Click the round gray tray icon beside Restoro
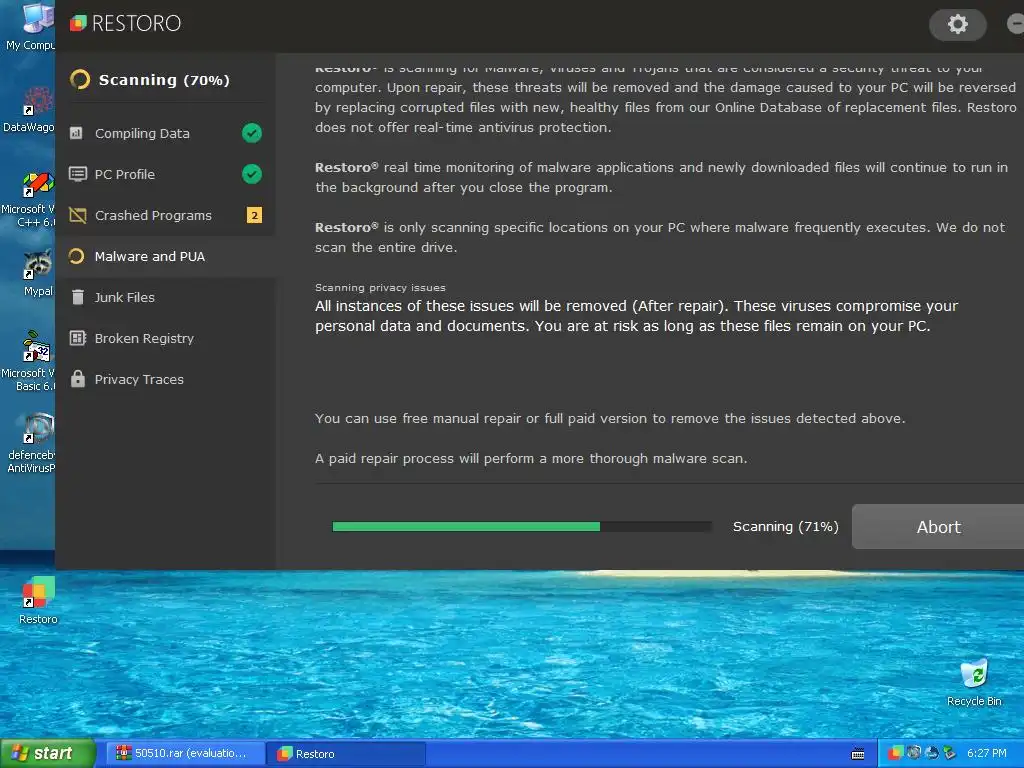 pyautogui.click(x=914, y=753)
